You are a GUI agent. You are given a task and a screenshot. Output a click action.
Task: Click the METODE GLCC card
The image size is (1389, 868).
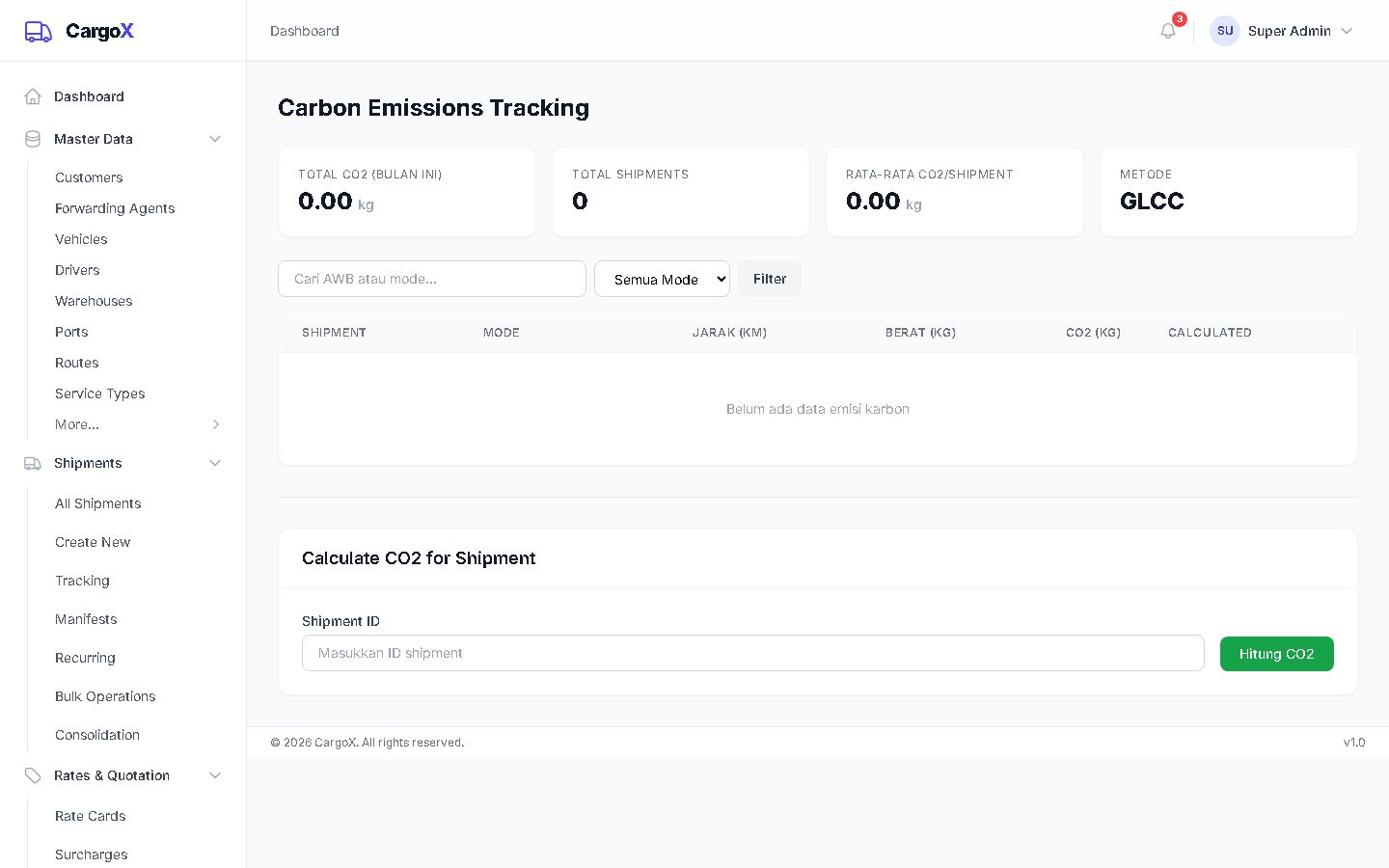tap(1229, 192)
